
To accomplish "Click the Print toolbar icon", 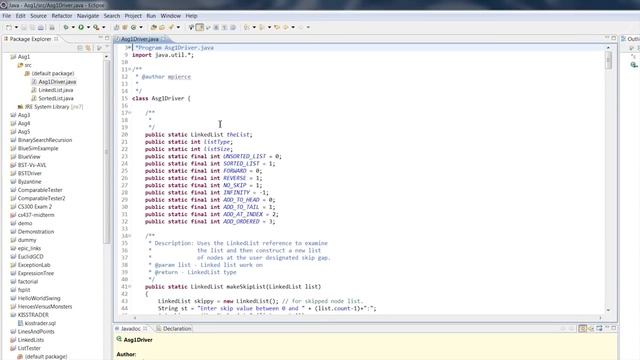I will tap(52, 27).
